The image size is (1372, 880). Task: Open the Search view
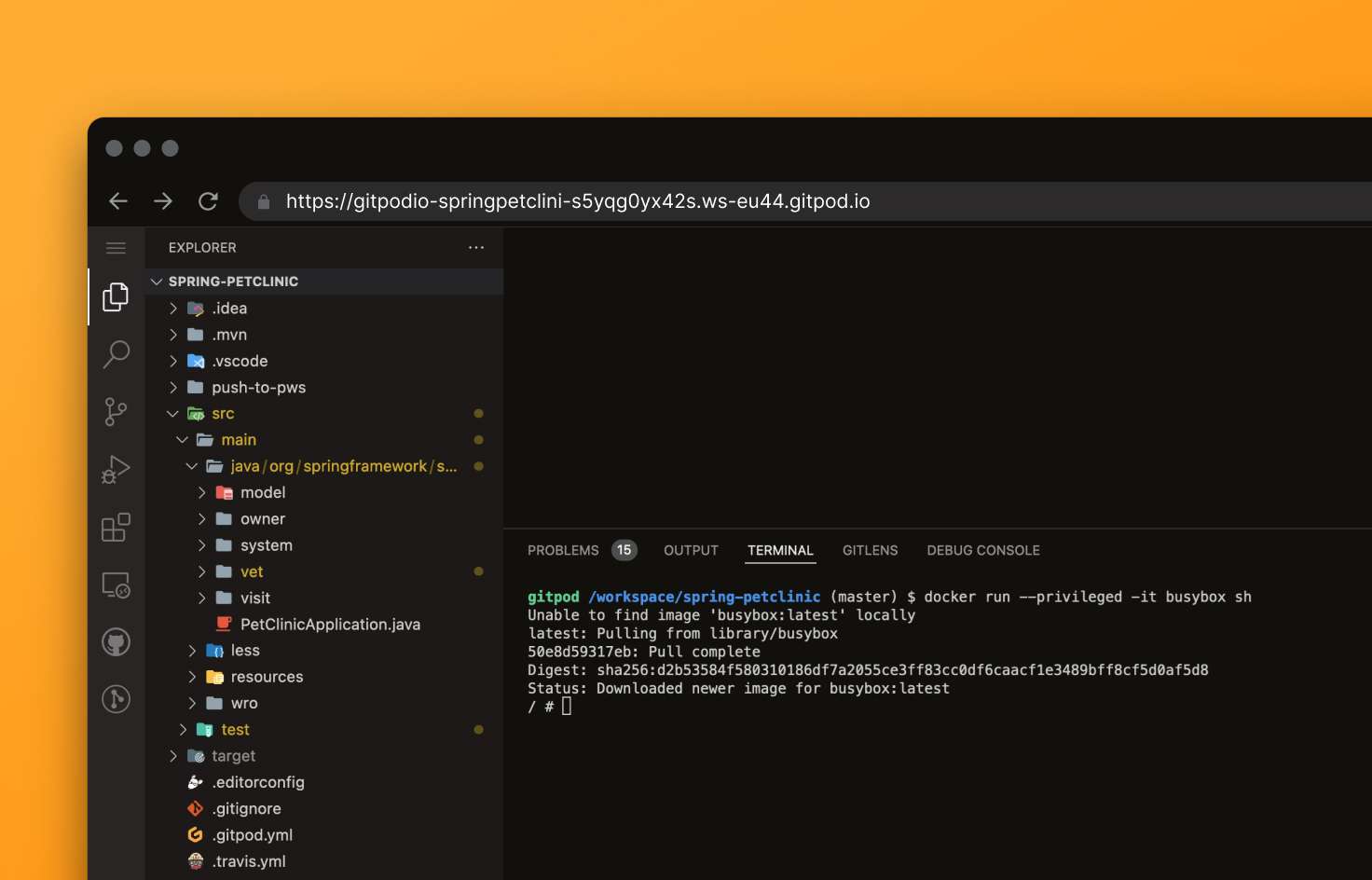pos(116,354)
